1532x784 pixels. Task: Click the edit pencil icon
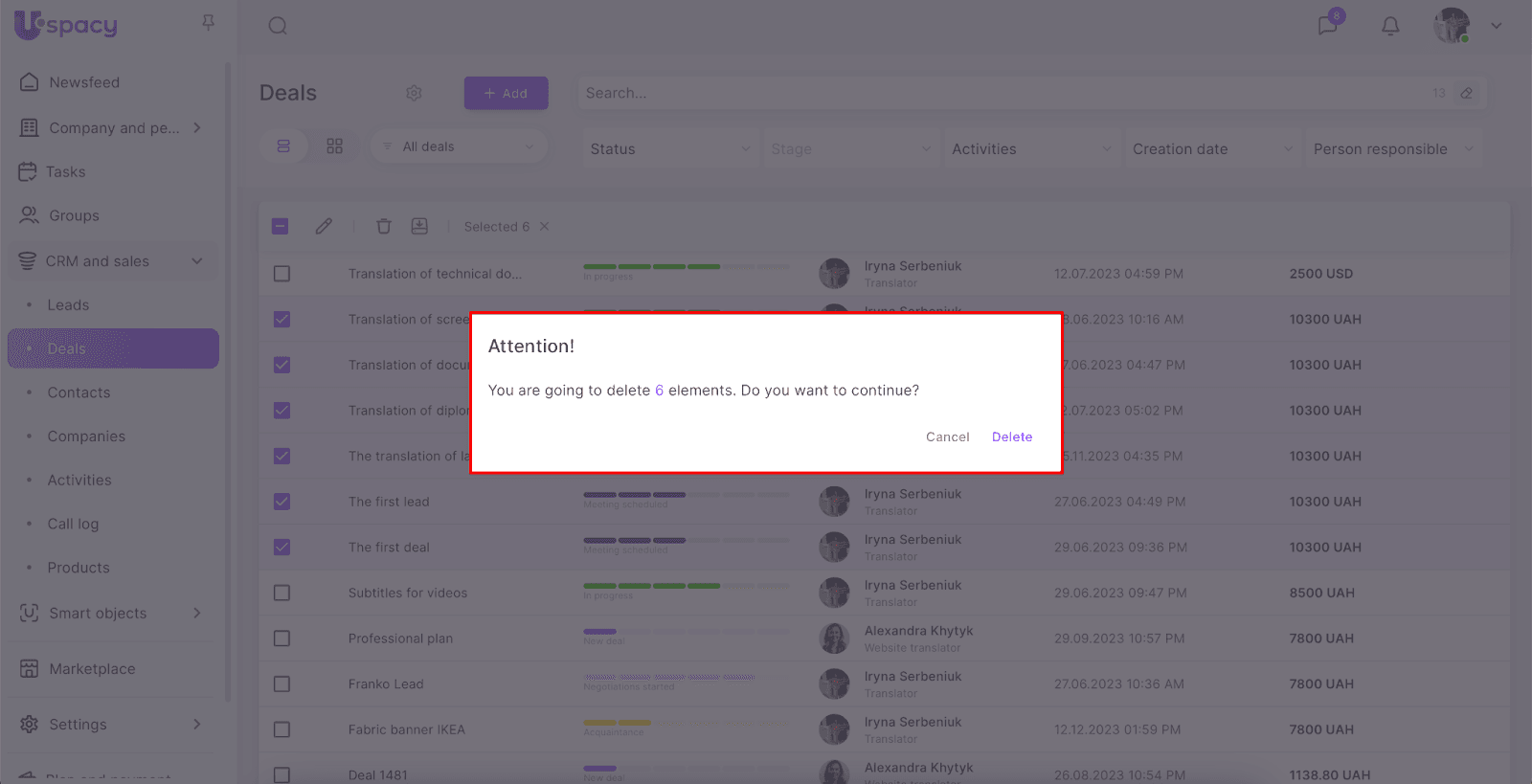pos(324,226)
